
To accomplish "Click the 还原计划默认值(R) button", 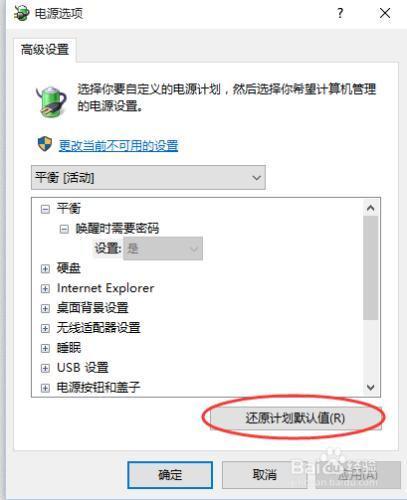I will click(x=295, y=418).
